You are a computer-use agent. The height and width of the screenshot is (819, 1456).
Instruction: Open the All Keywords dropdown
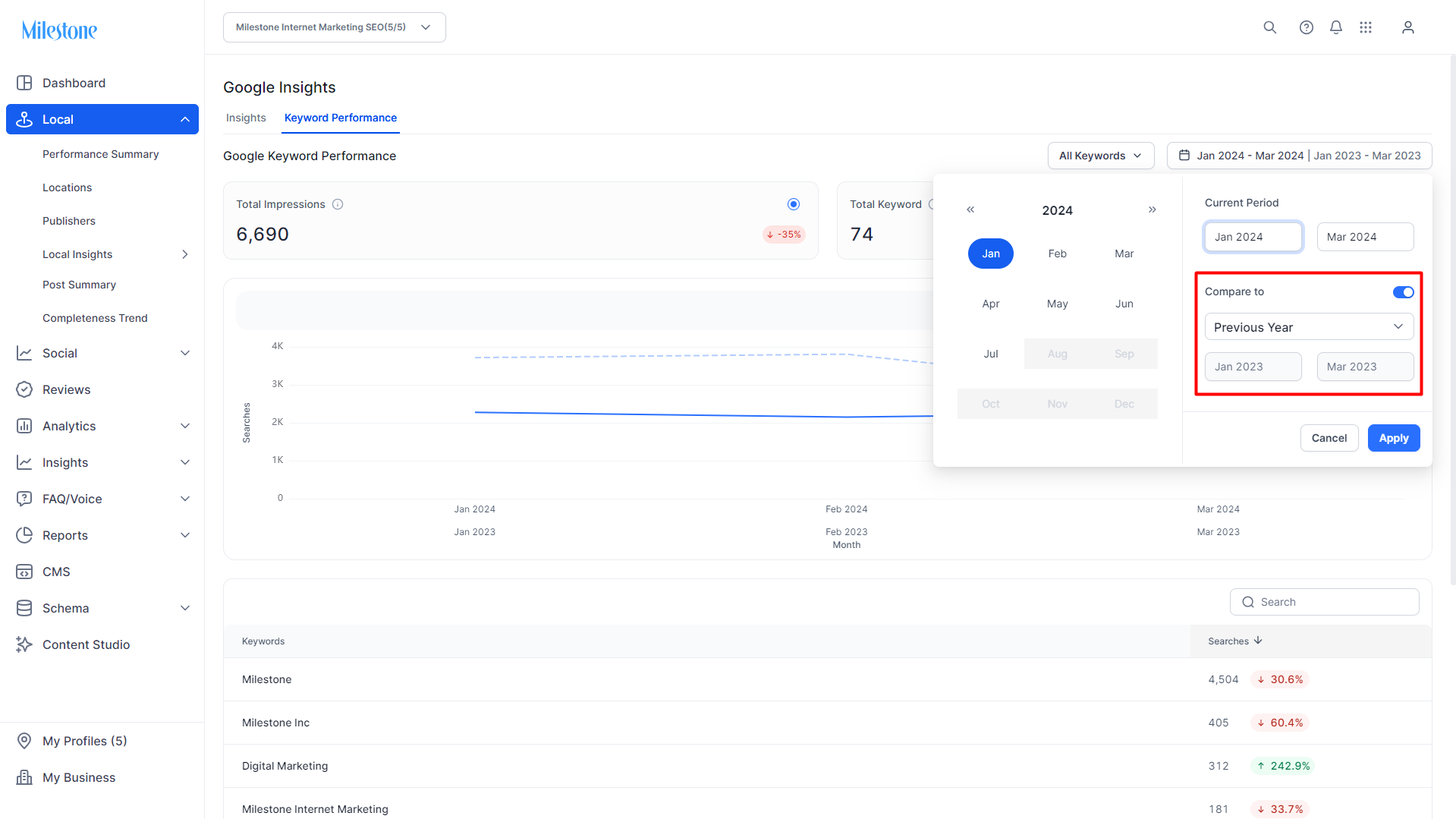1101,156
